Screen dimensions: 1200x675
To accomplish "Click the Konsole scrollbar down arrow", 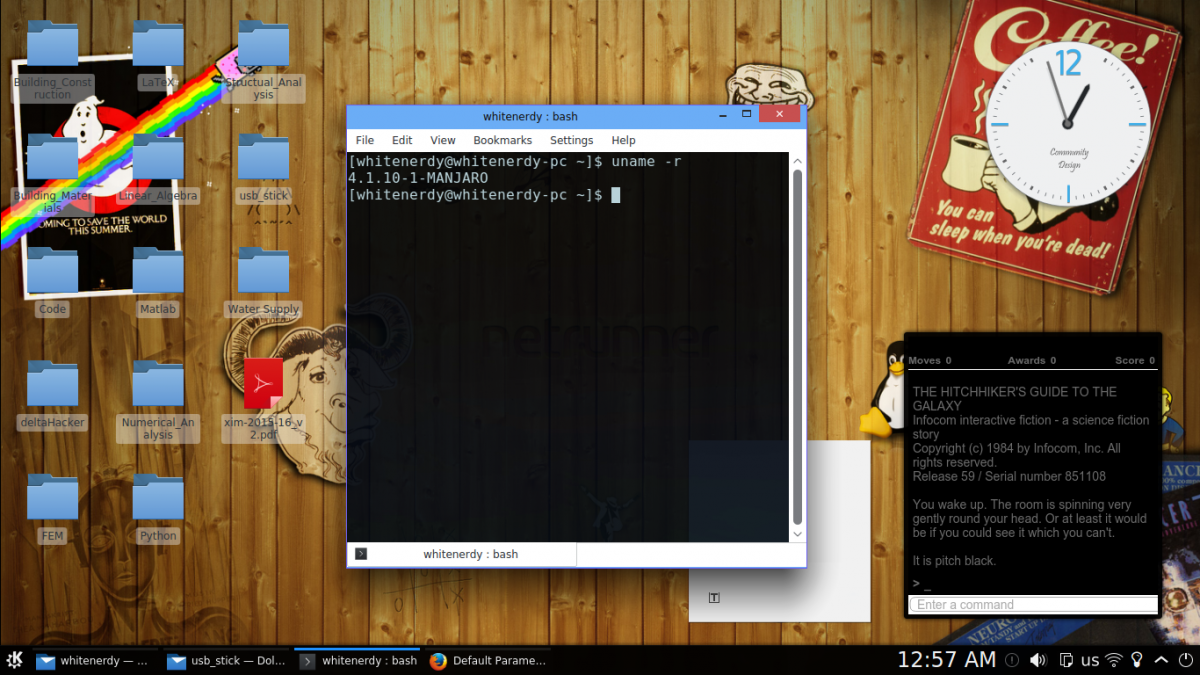I will [x=797, y=535].
